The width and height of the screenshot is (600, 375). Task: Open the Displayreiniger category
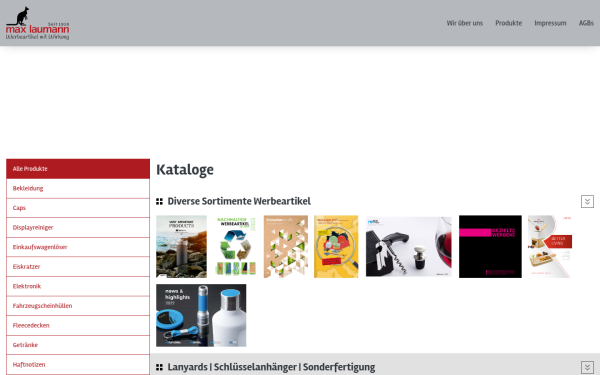click(78, 227)
